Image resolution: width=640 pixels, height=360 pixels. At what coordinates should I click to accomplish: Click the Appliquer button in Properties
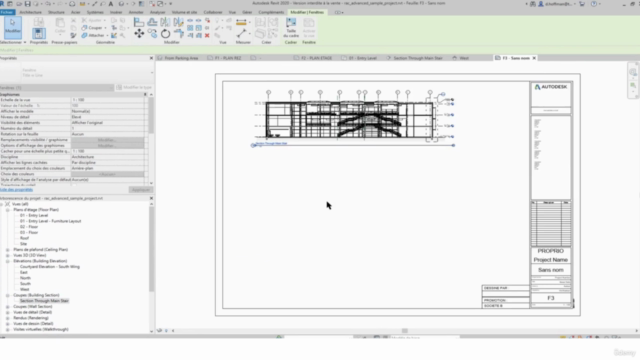(x=140, y=190)
